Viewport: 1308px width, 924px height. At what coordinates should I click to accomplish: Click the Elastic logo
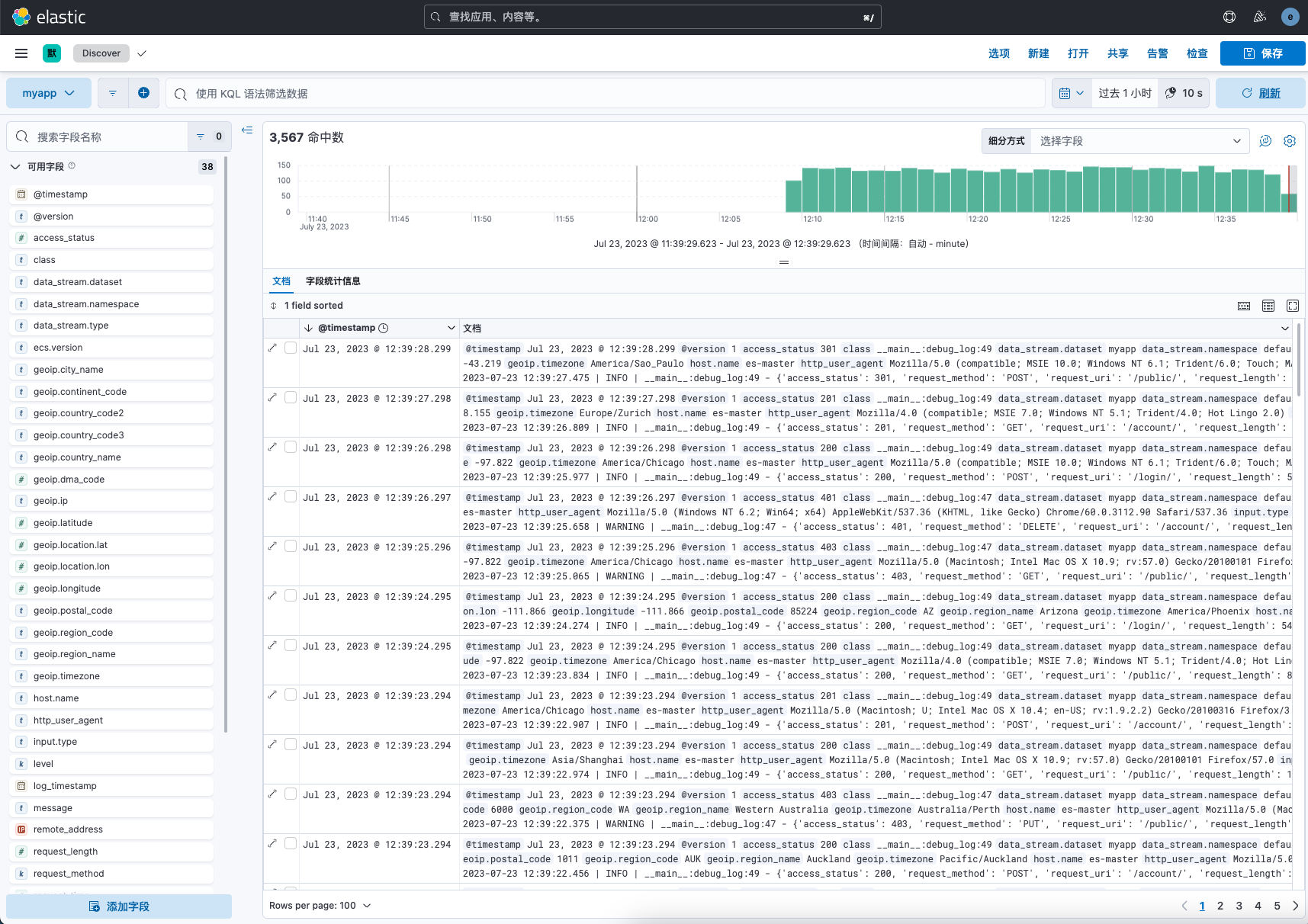tap(49, 17)
